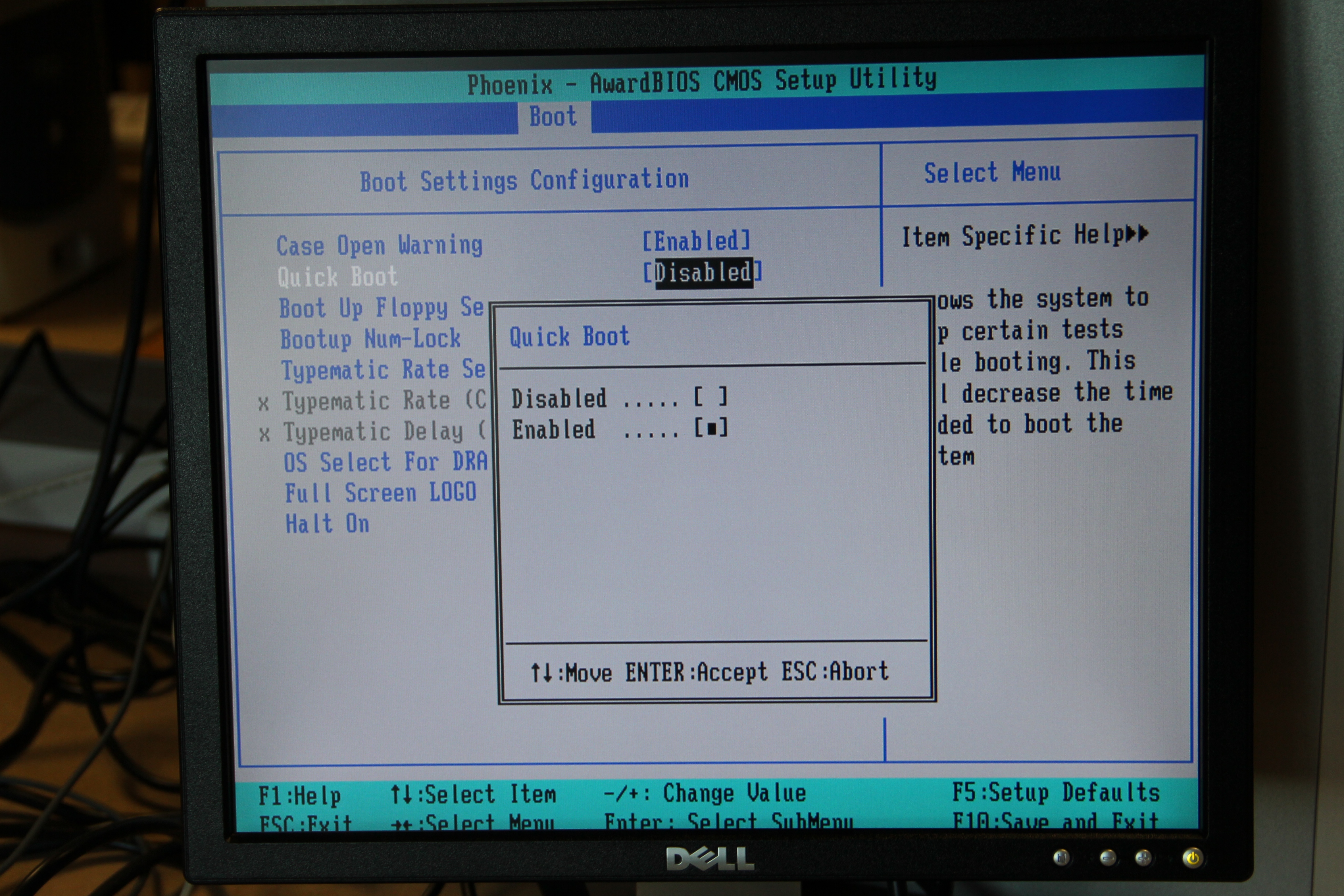
Task: Select the Boot Up Floppy Seek row
Action: (x=382, y=308)
